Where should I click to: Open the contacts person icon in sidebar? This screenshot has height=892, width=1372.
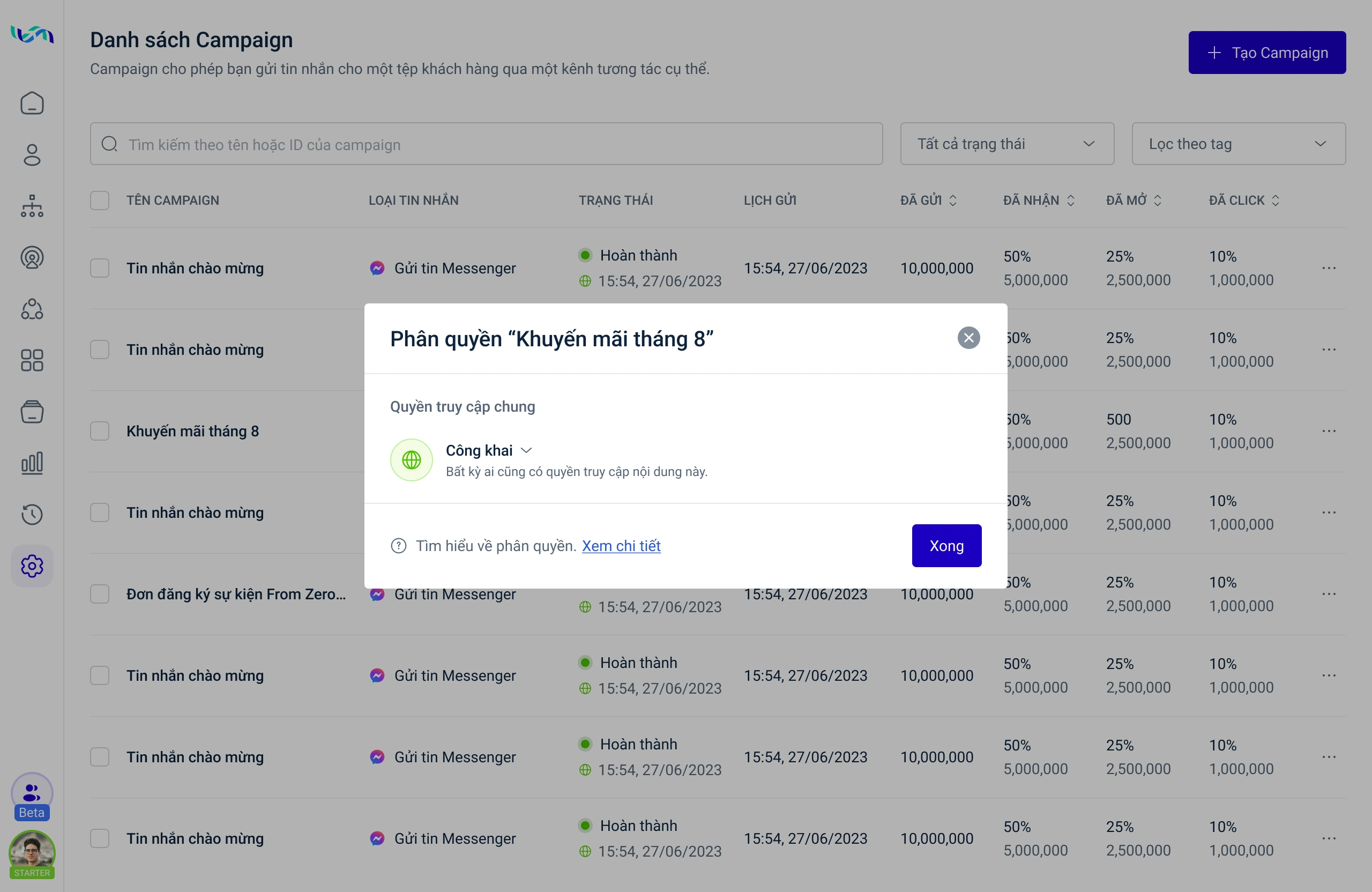tap(32, 155)
